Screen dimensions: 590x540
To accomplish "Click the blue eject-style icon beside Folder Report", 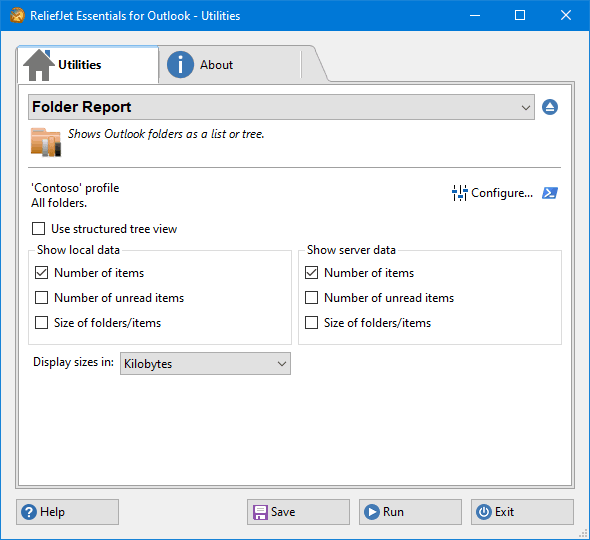I will (x=550, y=107).
